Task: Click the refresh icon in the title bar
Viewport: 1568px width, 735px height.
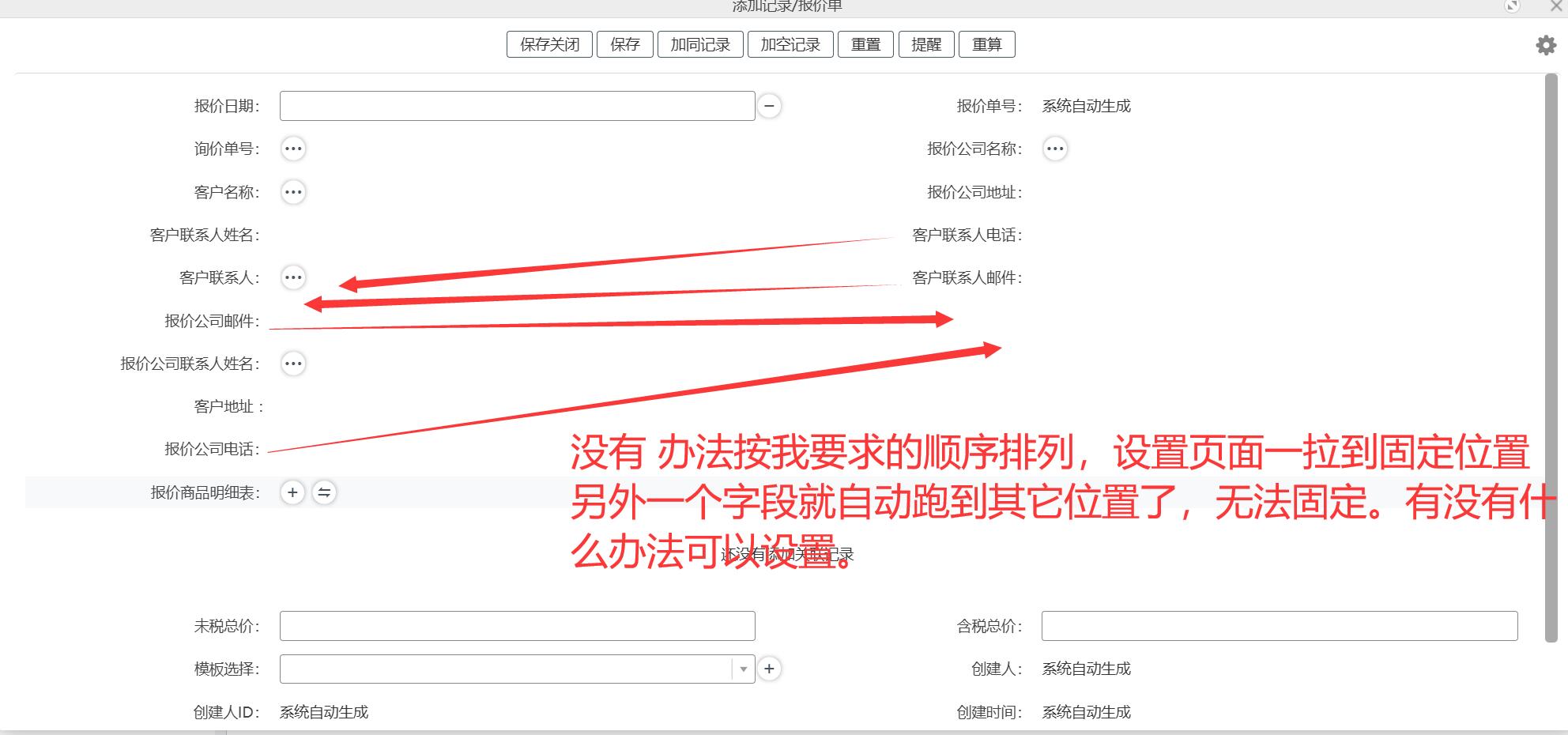Action: point(1513,8)
